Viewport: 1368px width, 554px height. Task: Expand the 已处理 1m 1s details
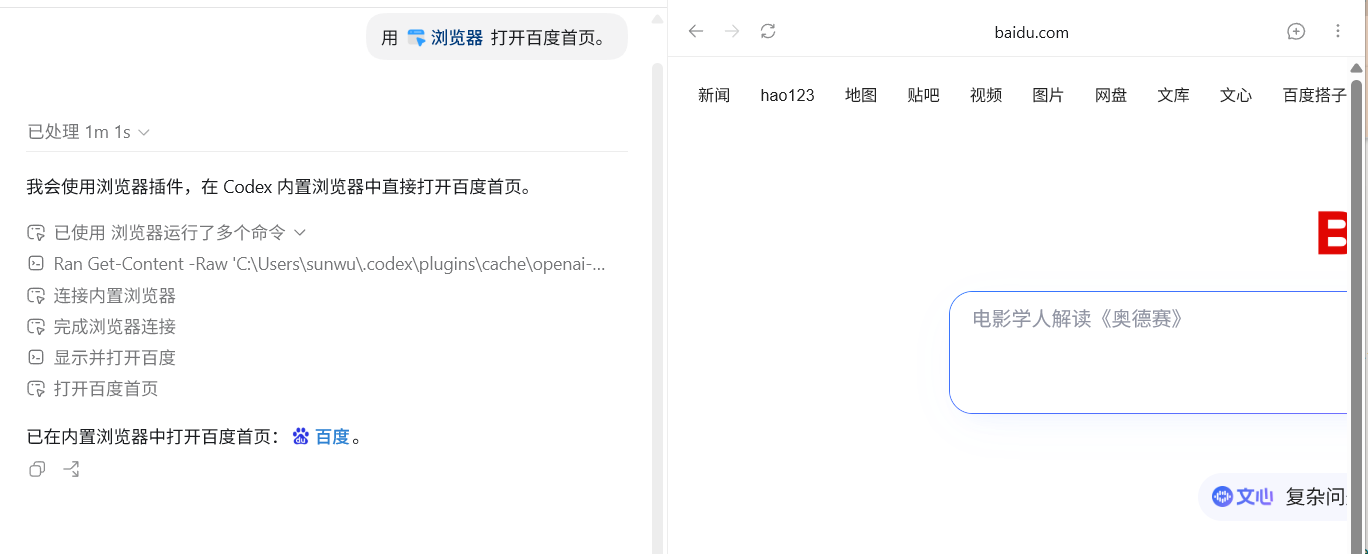[88, 132]
